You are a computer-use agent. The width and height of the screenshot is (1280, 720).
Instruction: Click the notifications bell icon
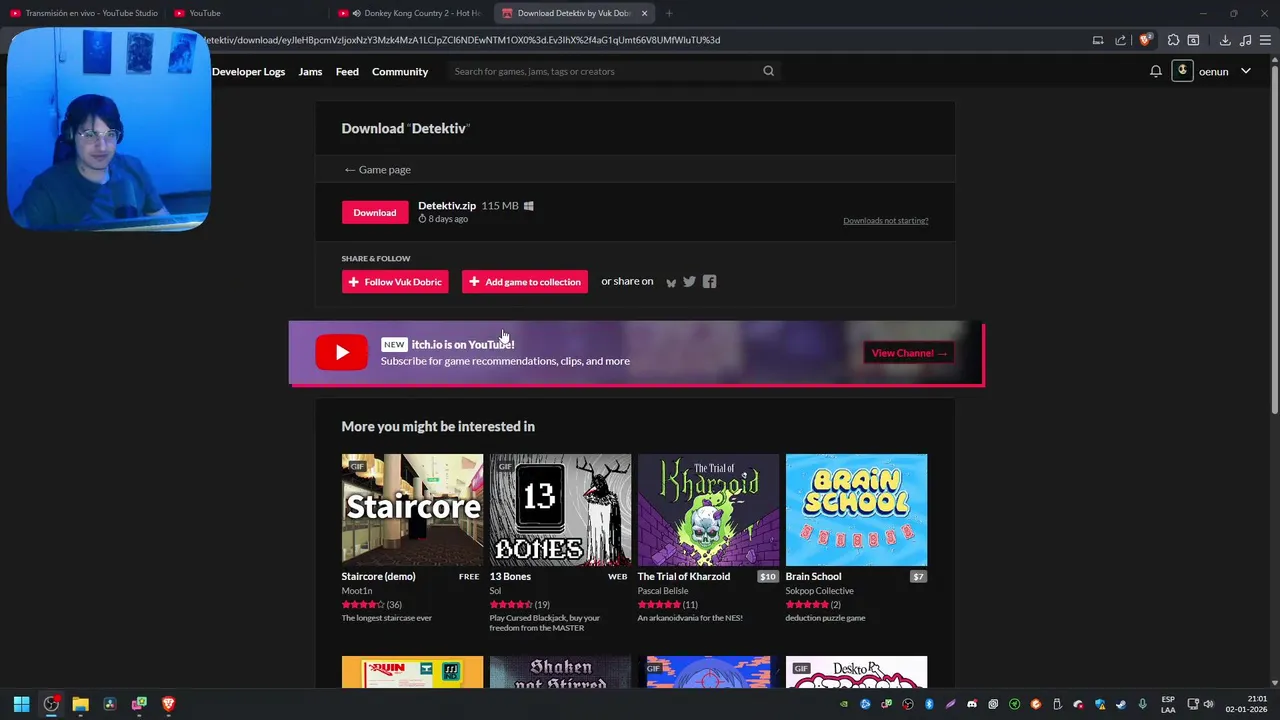[x=1155, y=71]
